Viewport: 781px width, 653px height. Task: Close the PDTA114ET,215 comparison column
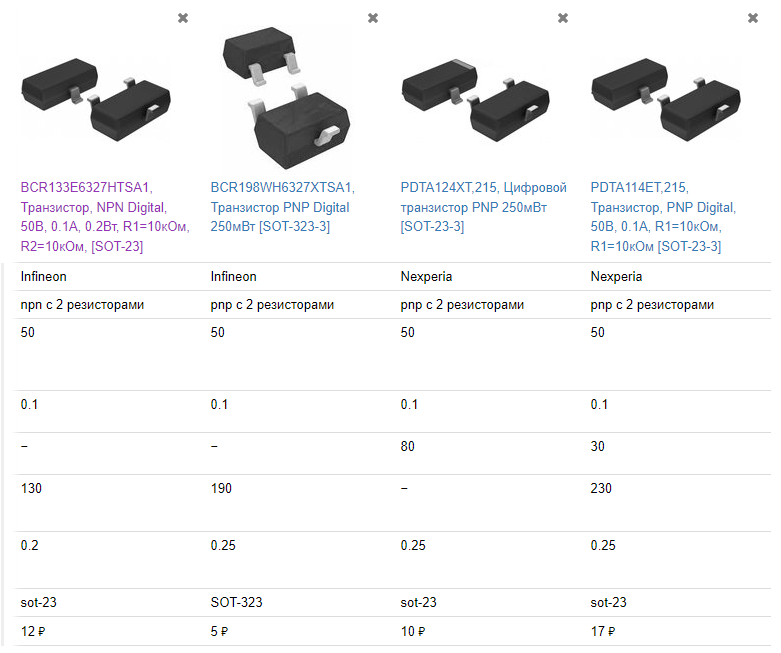point(752,18)
